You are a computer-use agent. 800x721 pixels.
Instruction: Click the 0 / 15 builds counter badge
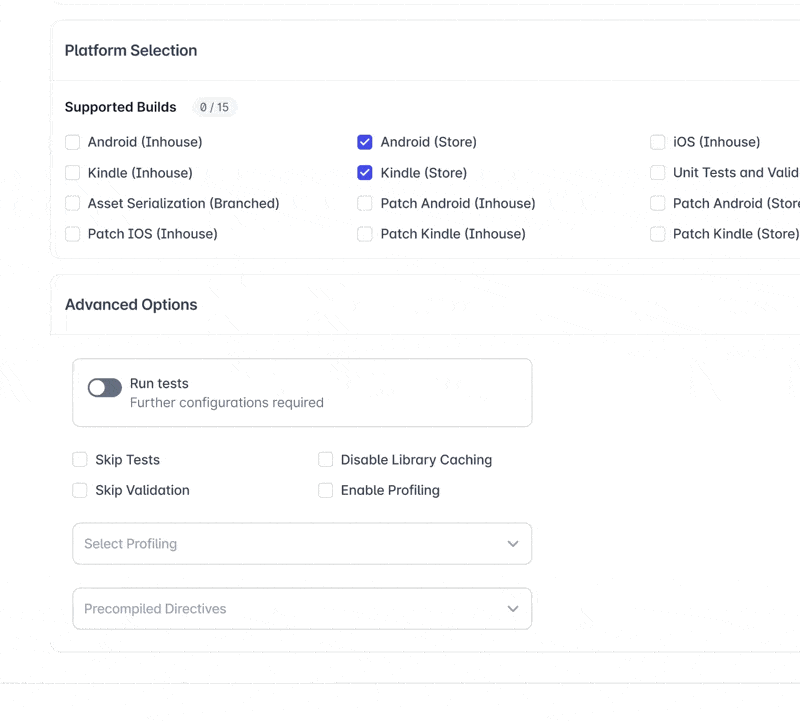pyautogui.click(x=214, y=107)
